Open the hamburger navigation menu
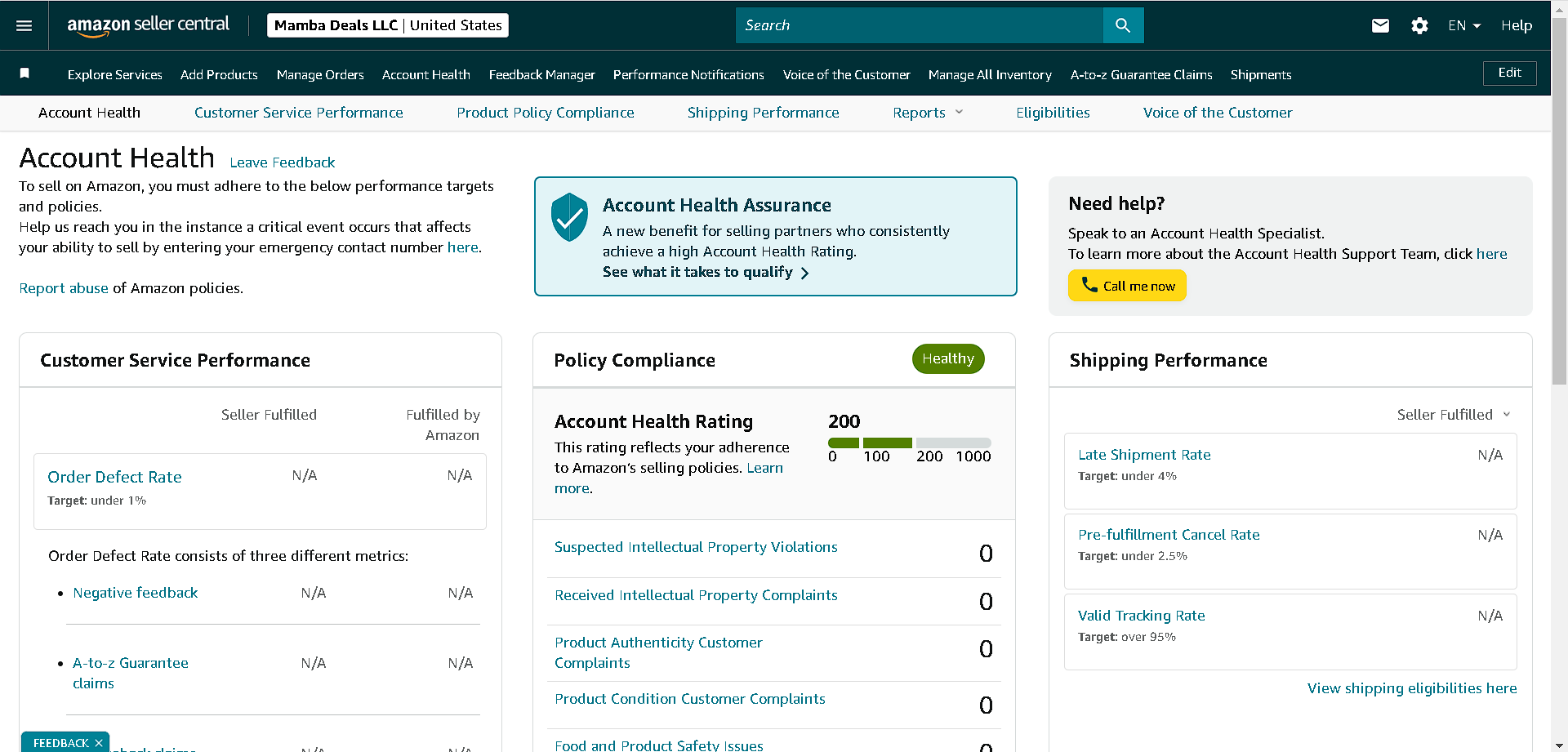This screenshot has height=752, width=1568. (x=24, y=25)
